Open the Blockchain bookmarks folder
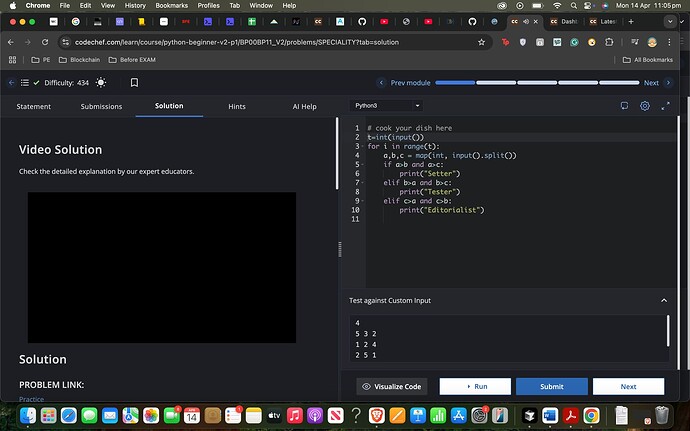Screen dimensions: 690x431 click(x=80, y=59)
